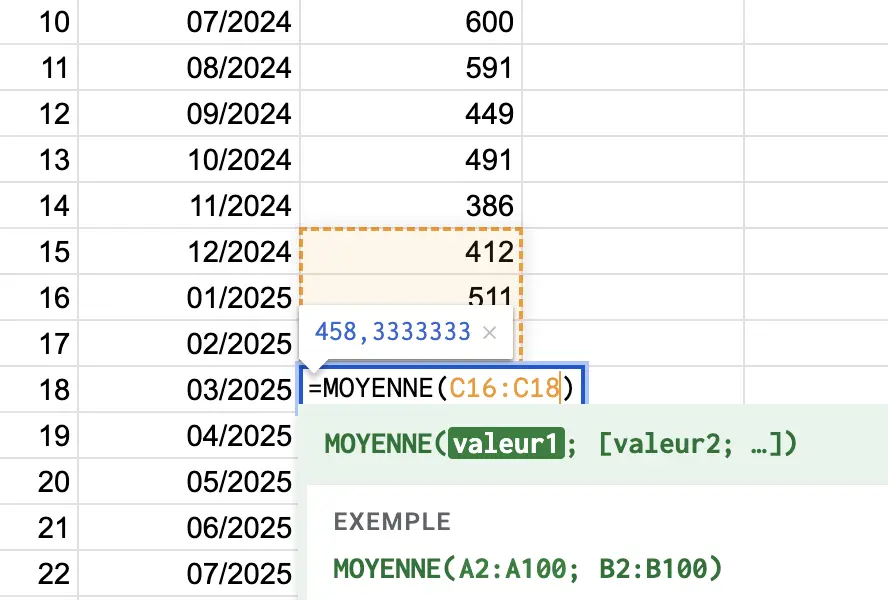Select row header 13
Viewport: 888px width, 600px height.
pos(39,159)
